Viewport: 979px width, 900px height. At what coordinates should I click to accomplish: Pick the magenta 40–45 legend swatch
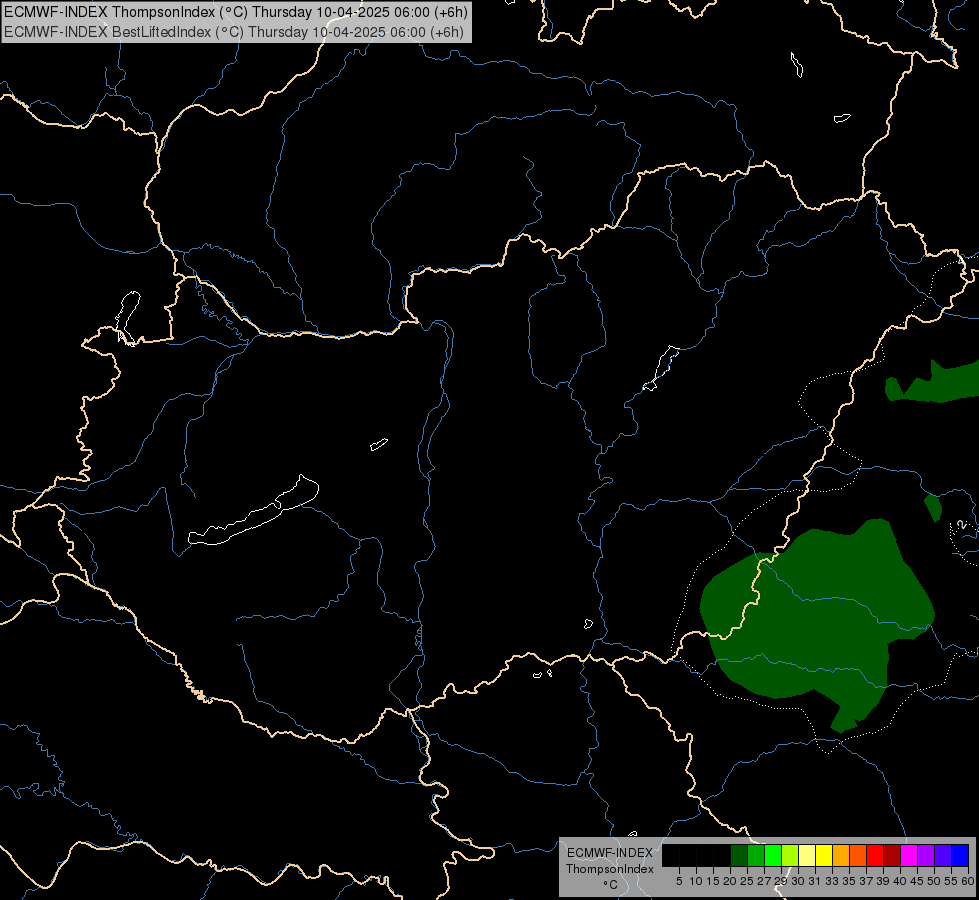click(909, 855)
